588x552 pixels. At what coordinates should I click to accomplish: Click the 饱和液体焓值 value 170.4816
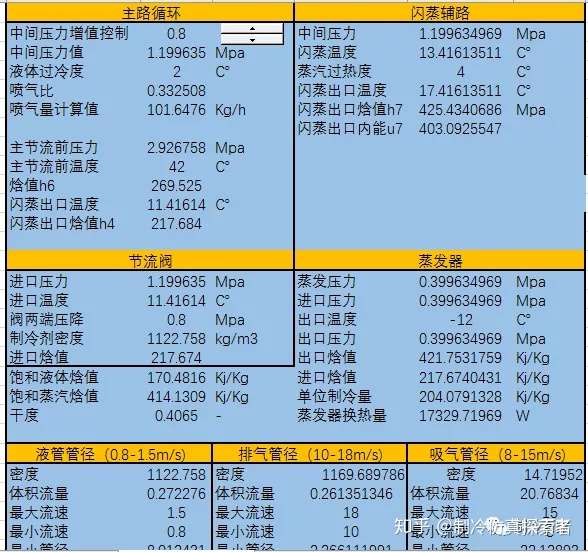coord(176,378)
